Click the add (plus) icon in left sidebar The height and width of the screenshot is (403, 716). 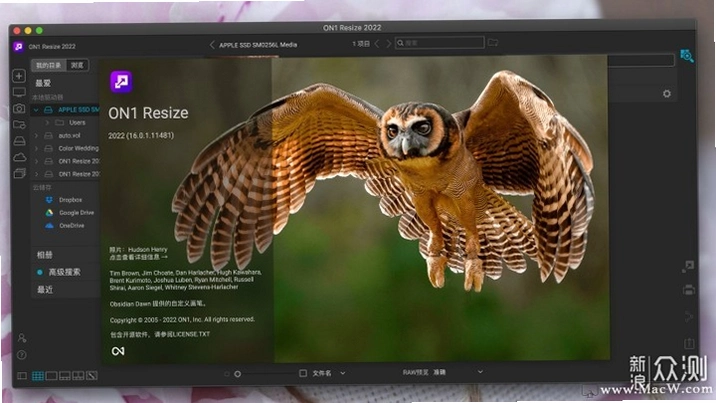19,76
